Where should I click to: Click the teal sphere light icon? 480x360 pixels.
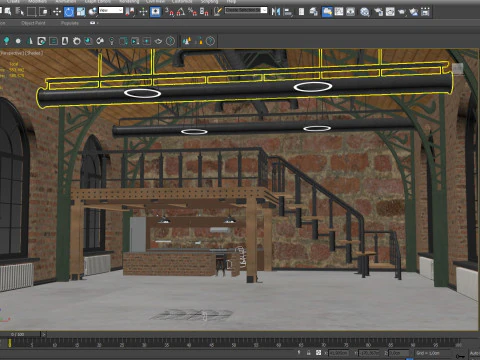pos(6,41)
